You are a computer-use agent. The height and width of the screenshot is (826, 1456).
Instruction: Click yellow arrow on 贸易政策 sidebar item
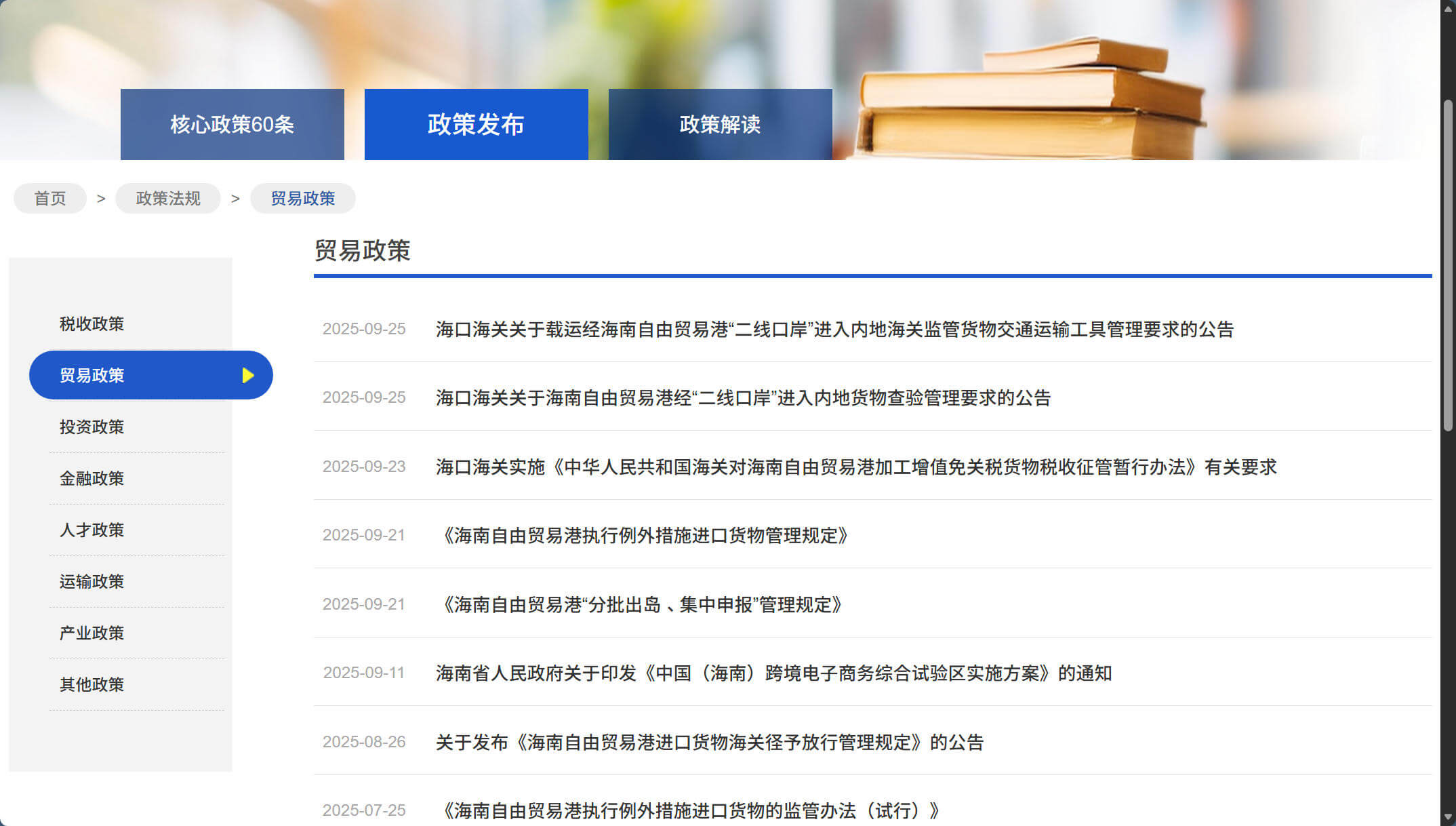point(248,375)
